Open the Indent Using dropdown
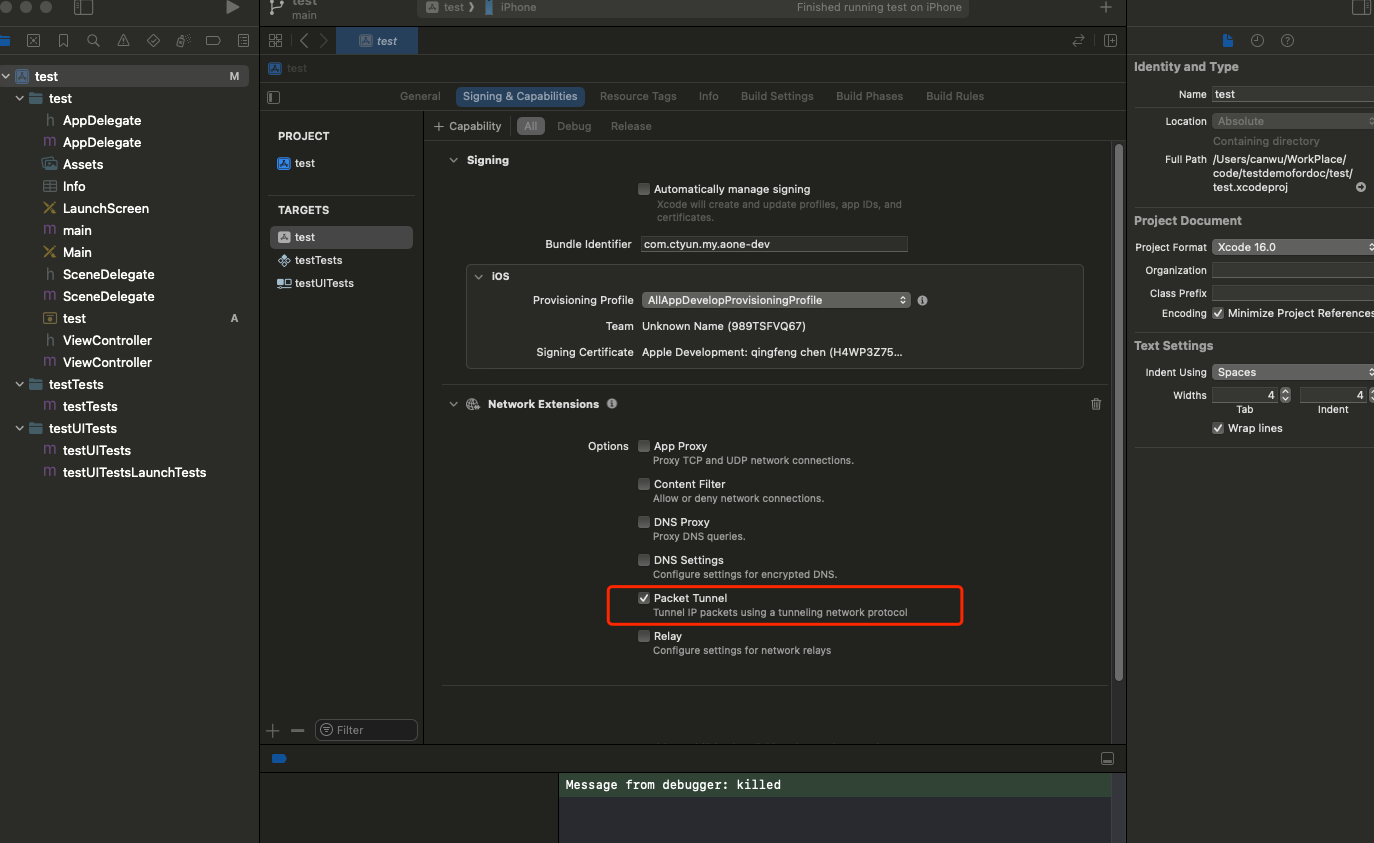The height and width of the screenshot is (843, 1374). pos(1293,372)
